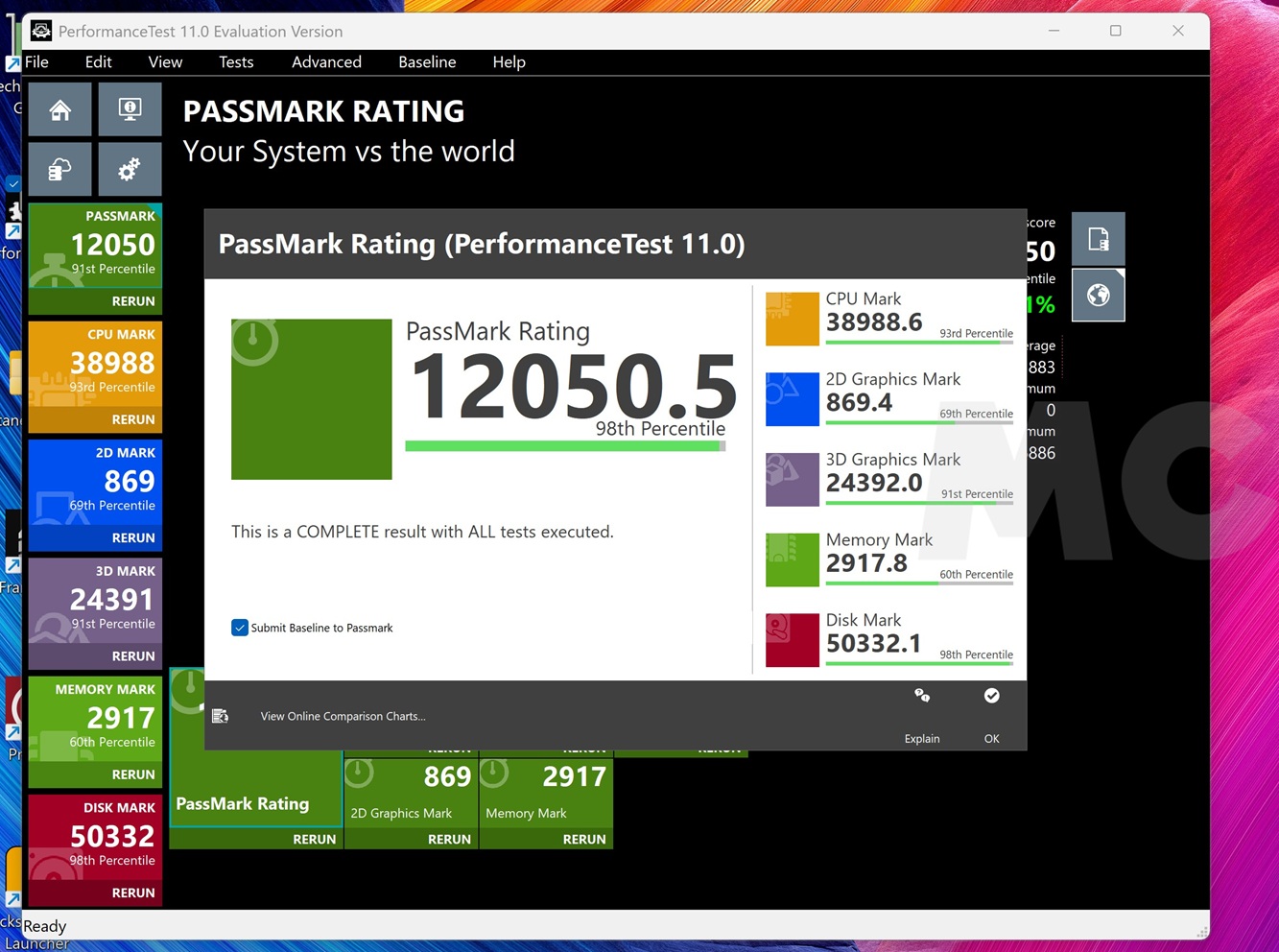Viewport: 1279px width, 952px height.
Task: Click the upload baseline to cloud icon
Action: [x=59, y=169]
